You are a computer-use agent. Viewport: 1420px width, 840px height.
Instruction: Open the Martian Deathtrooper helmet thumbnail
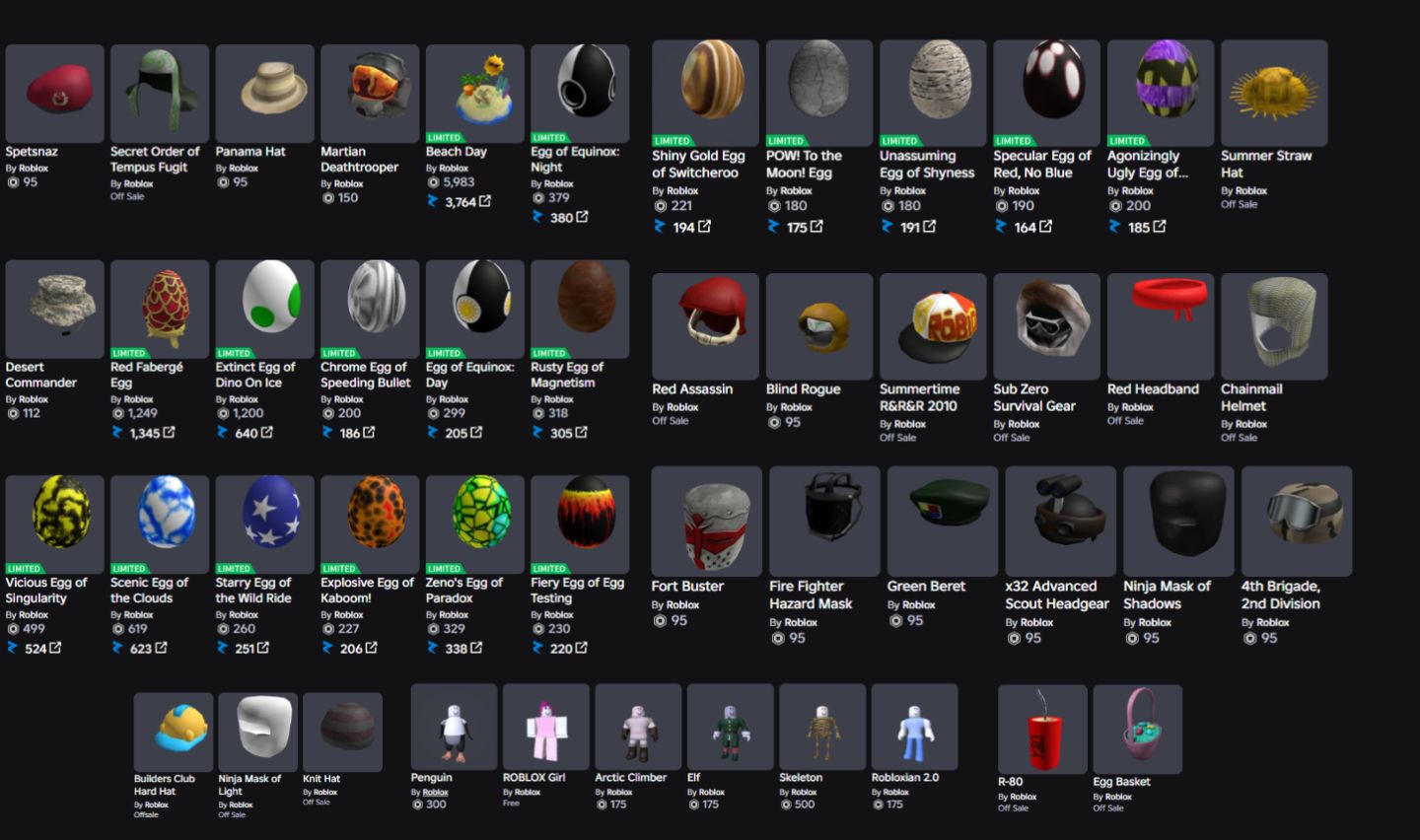[x=370, y=94]
